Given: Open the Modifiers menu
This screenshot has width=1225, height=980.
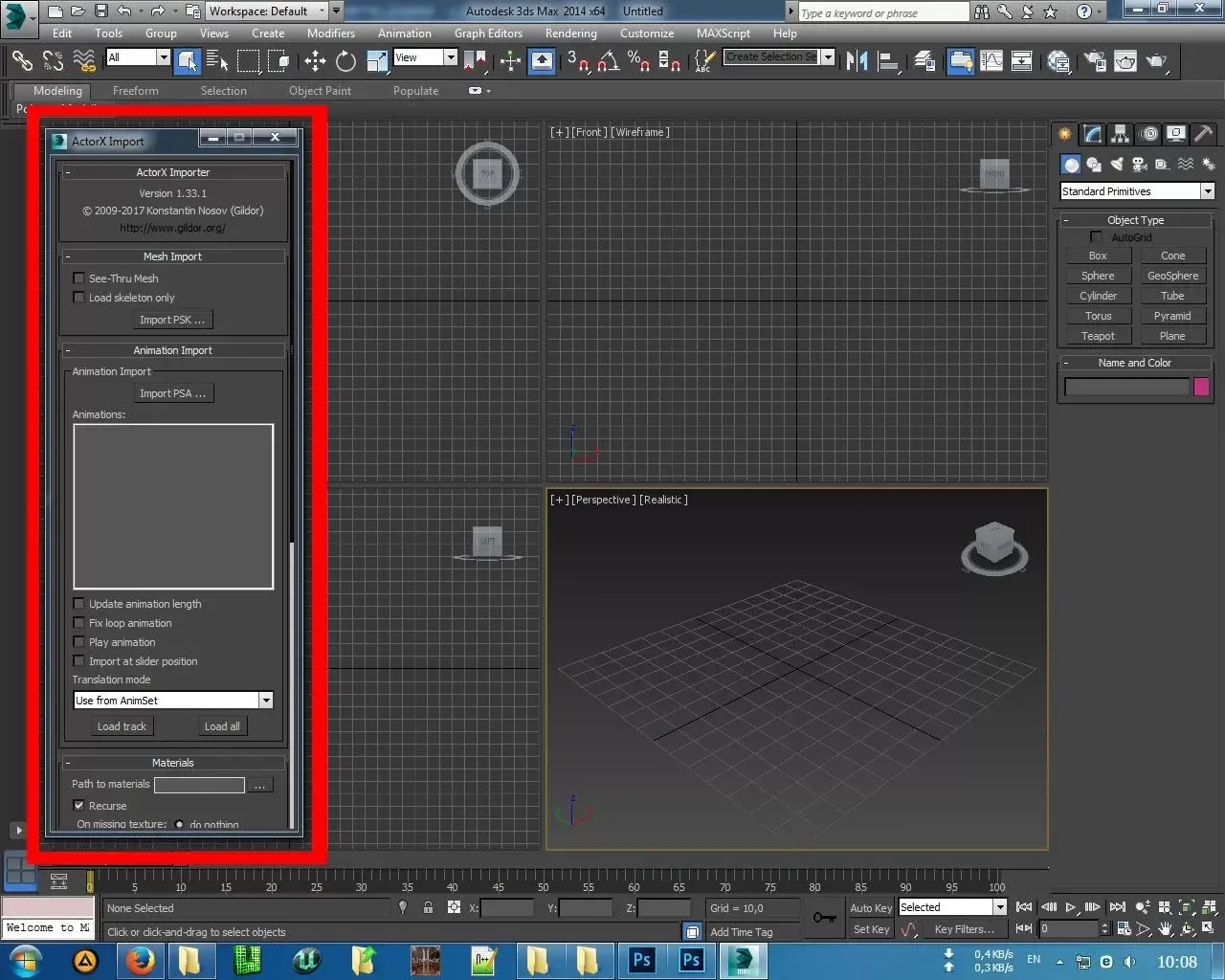Looking at the screenshot, I should coord(331,33).
